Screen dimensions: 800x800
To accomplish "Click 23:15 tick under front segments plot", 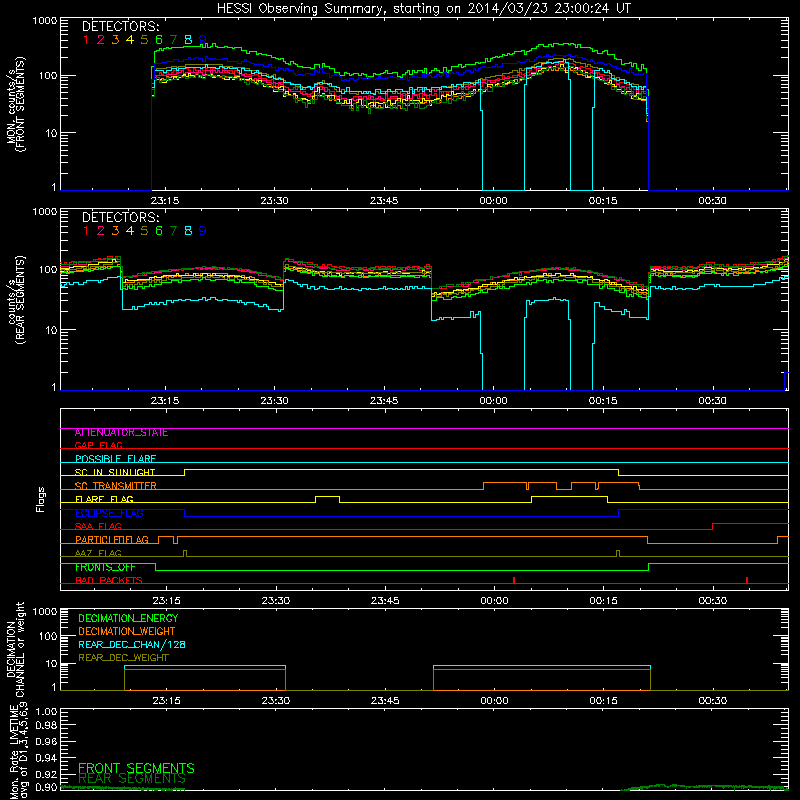I will (x=165, y=201).
